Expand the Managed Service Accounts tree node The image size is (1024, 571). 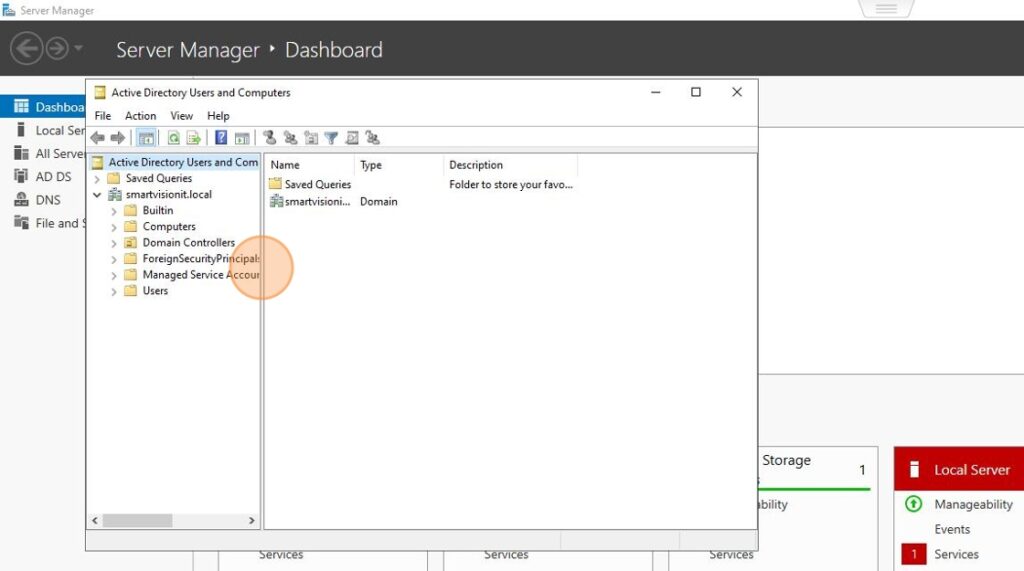click(x=114, y=276)
